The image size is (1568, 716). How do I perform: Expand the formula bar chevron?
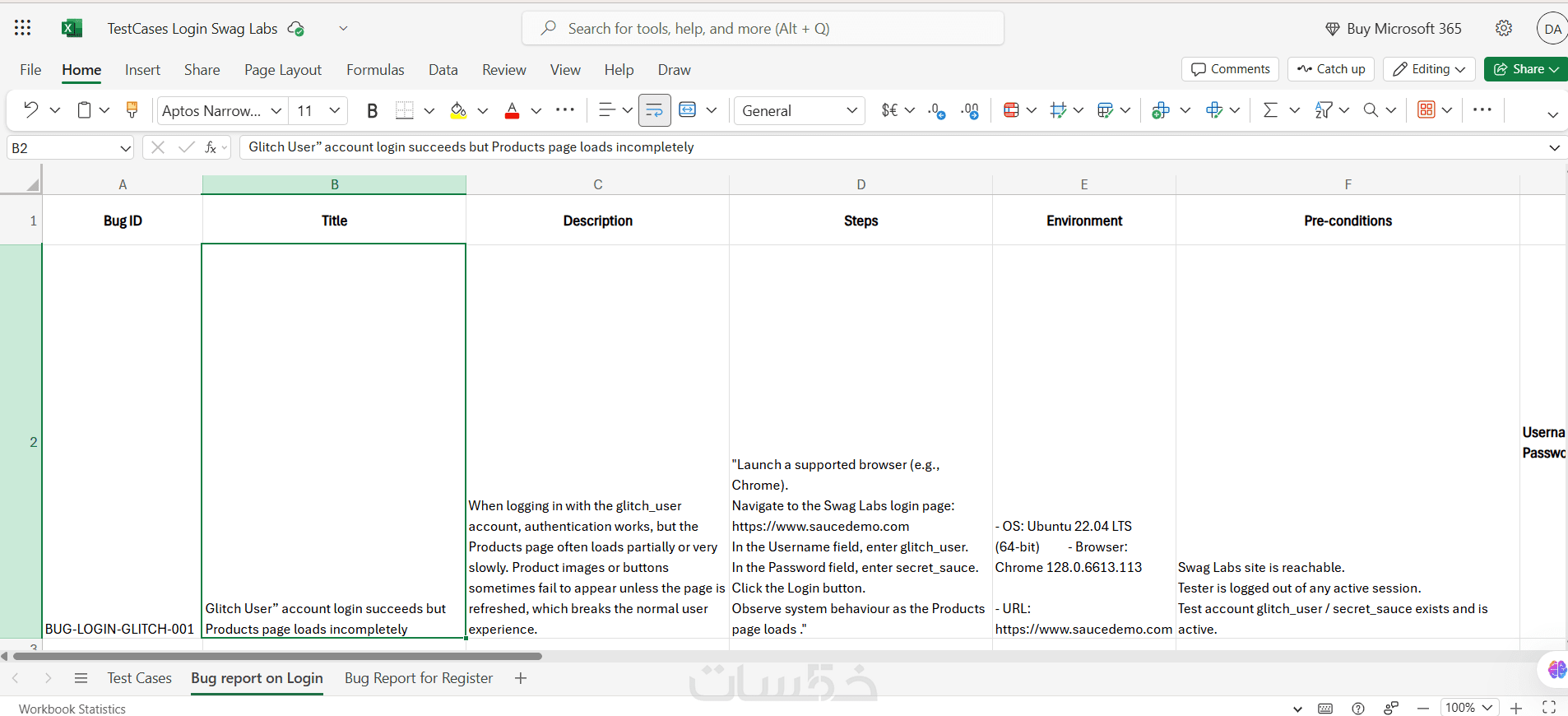pyautogui.click(x=1554, y=148)
